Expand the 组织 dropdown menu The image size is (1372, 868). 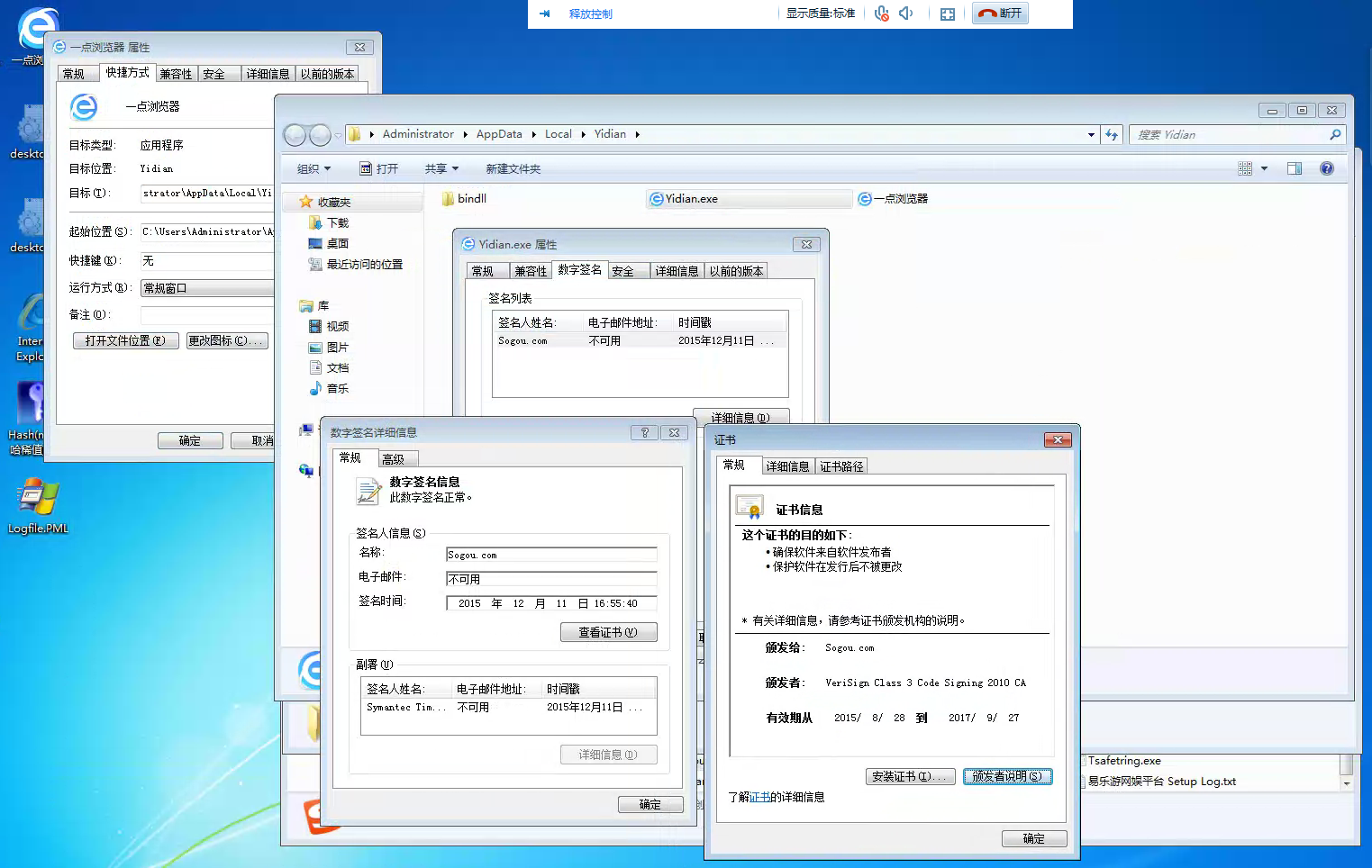point(314,169)
